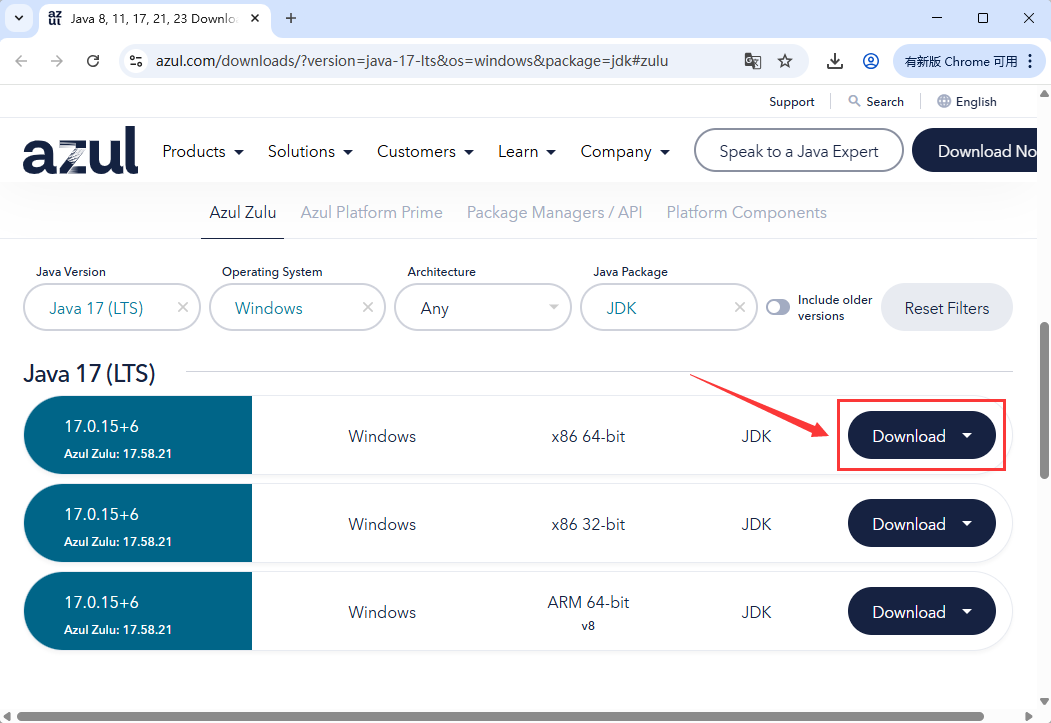The image size is (1051, 723).
Task: Reload the page with refresh icon
Action: pyautogui.click(x=93, y=61)
